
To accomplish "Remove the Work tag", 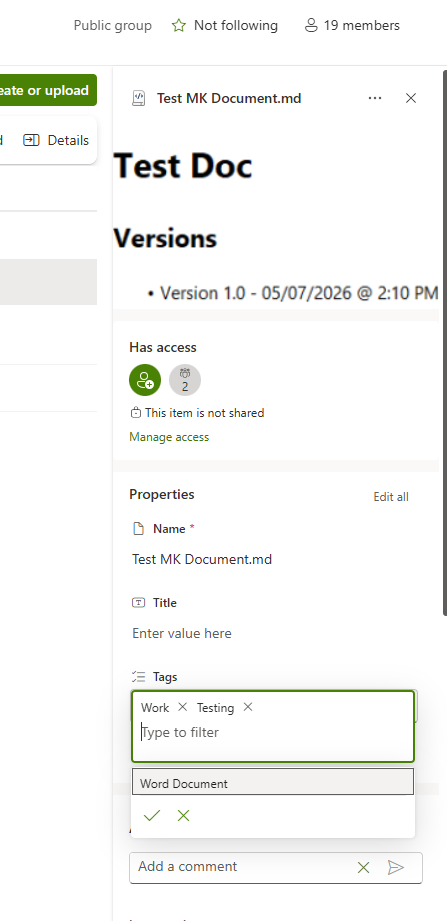I will (183, 707).
